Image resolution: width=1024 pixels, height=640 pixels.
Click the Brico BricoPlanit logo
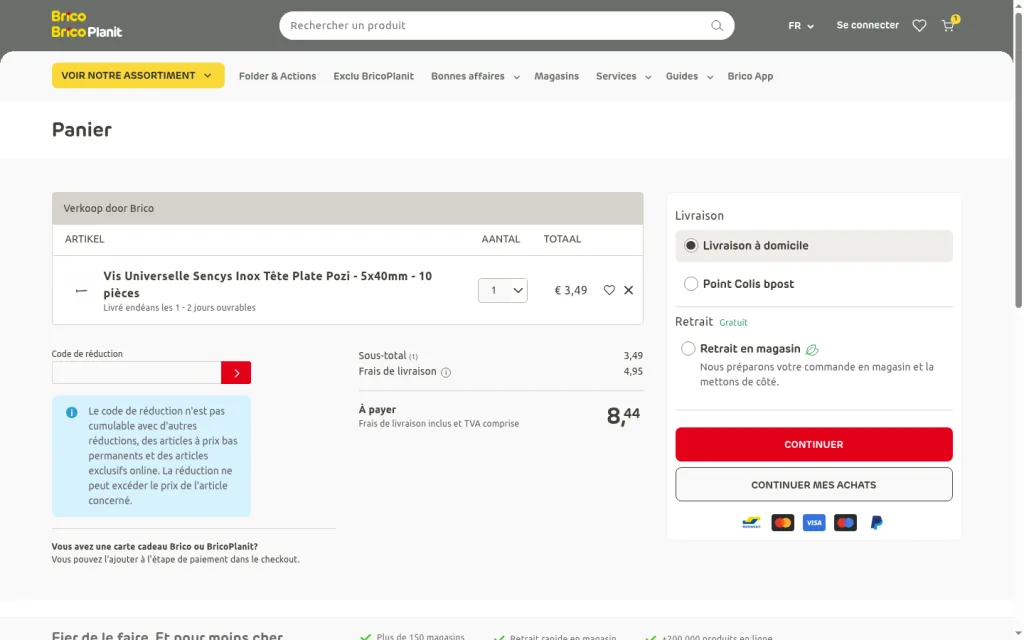(87, 24)
